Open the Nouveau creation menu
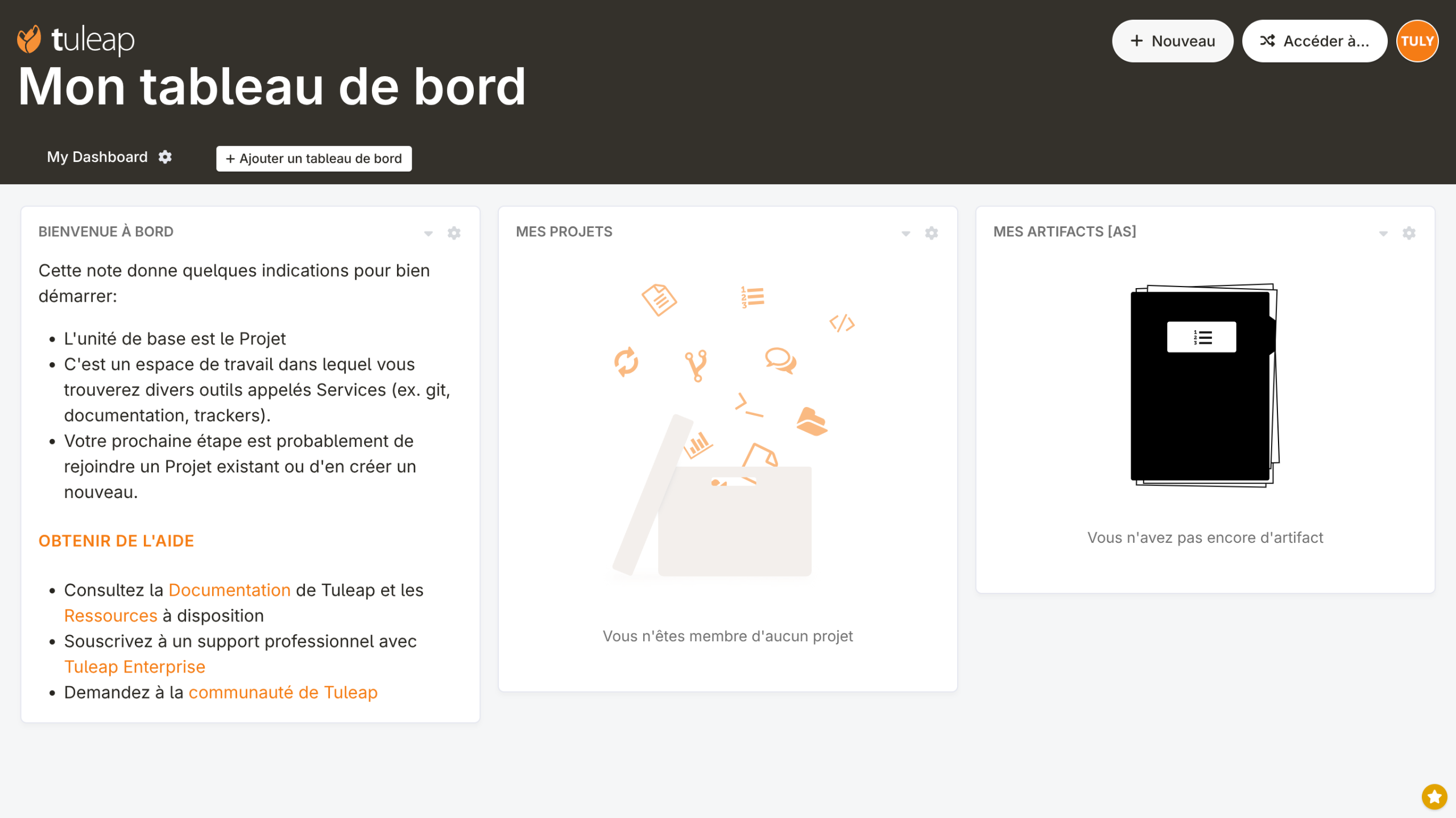The image size is (1456, 818). [1172, 41]
